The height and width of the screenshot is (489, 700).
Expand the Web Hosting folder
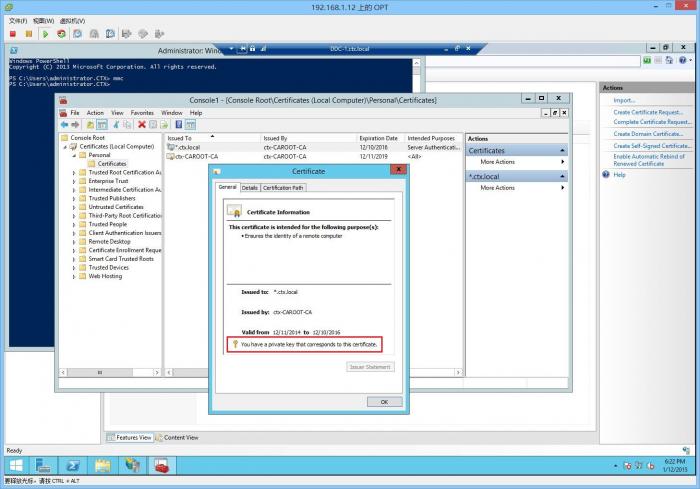[x=74, y=276]
